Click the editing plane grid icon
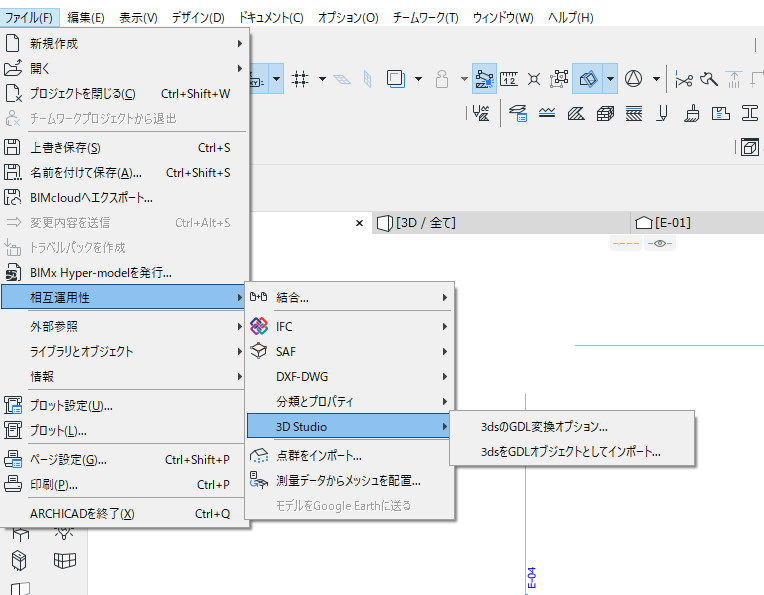 [x=342, y=79]
